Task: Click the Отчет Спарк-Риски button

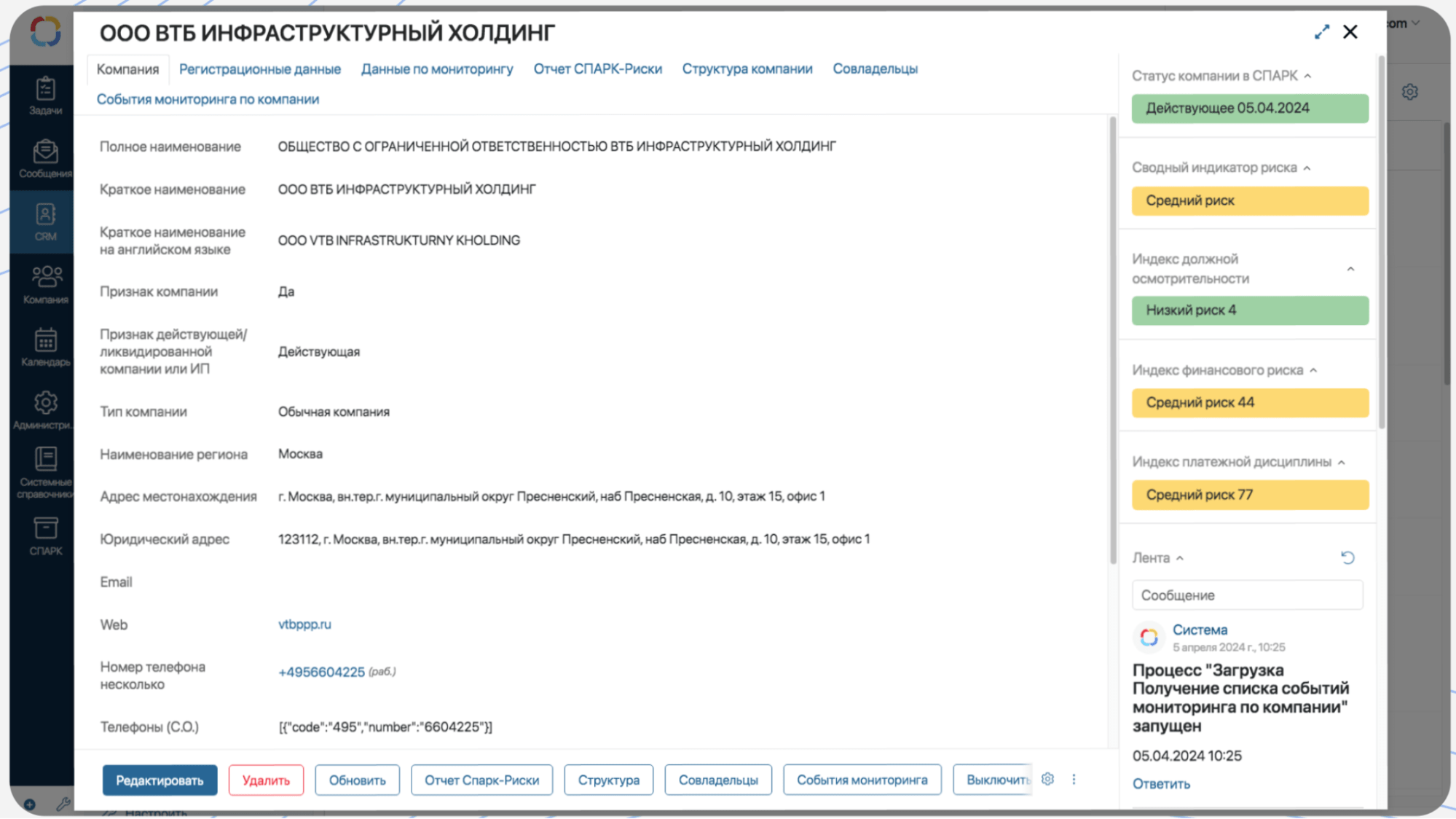Action: 481,780
